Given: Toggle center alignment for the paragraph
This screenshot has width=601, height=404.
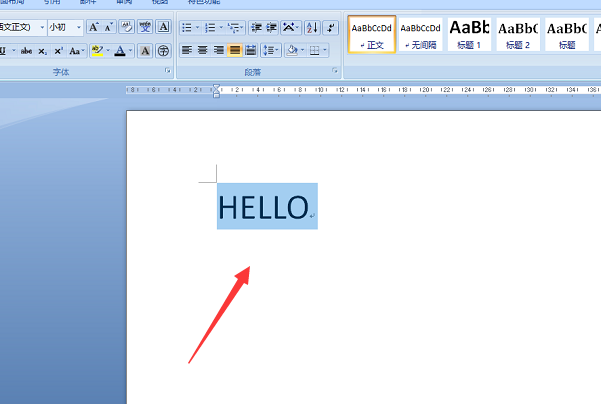Looking at the screenshot, I should tap(203, 50).
